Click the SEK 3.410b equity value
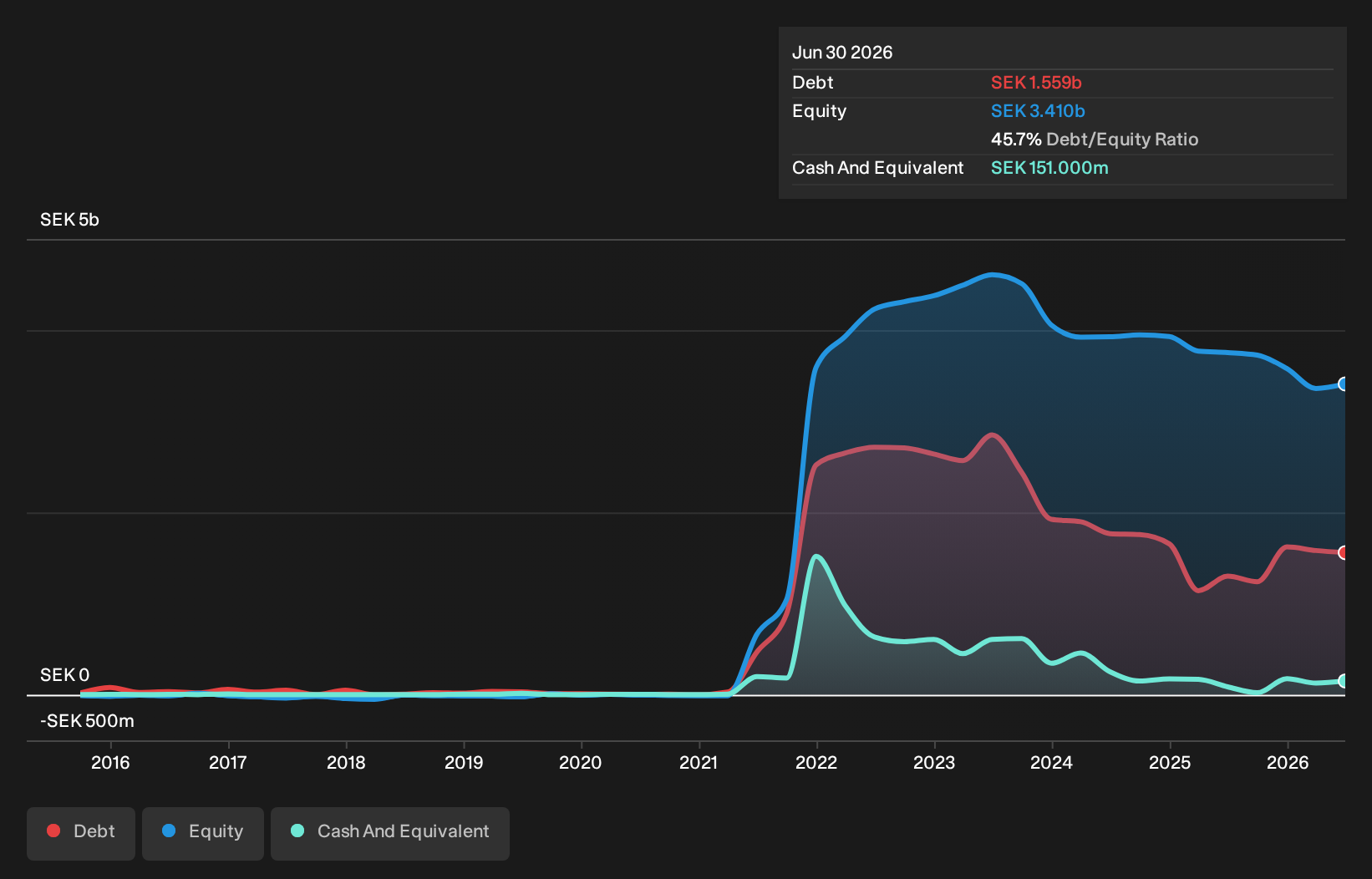The height and width of the screenshot is (879, 1372). 1038,111
